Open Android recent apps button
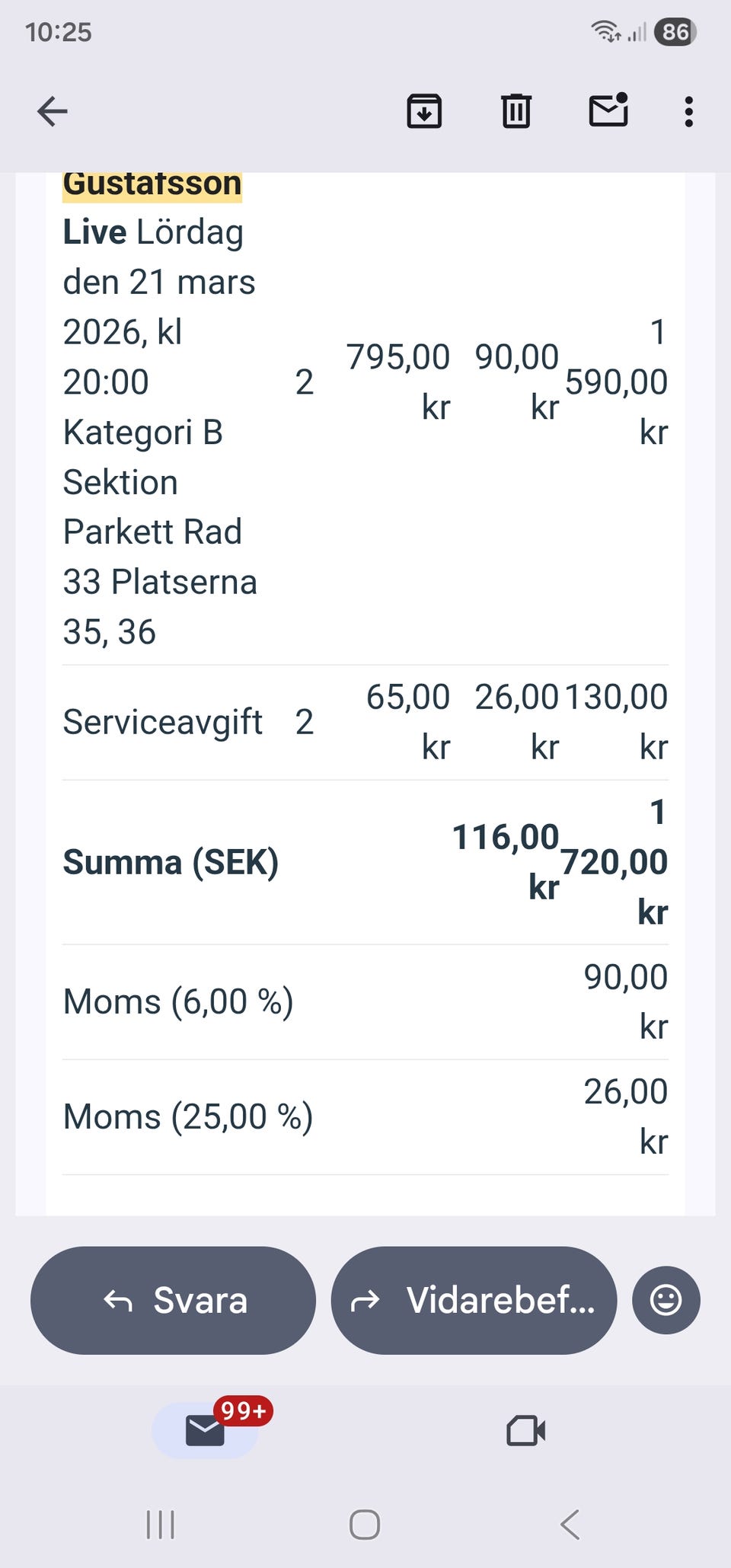 click(160, 1525)
